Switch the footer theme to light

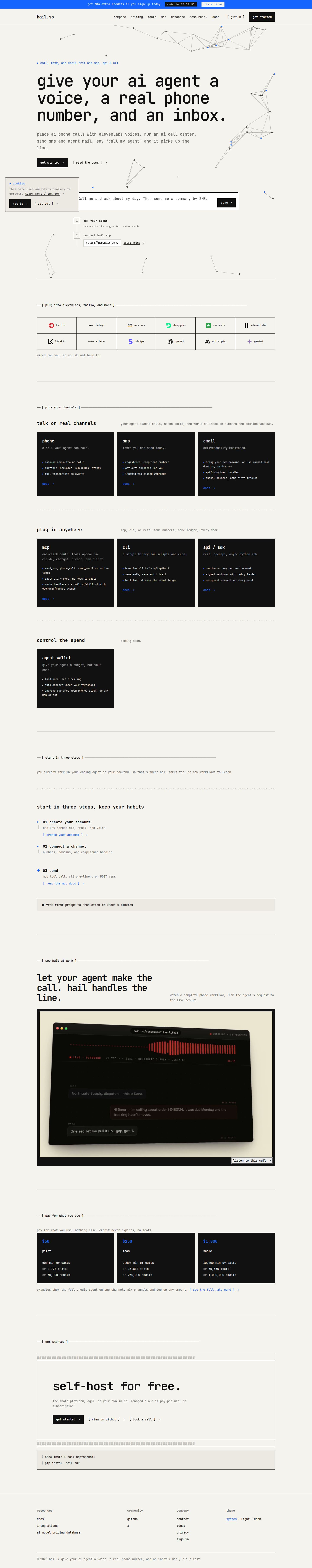coord(245,1519)
